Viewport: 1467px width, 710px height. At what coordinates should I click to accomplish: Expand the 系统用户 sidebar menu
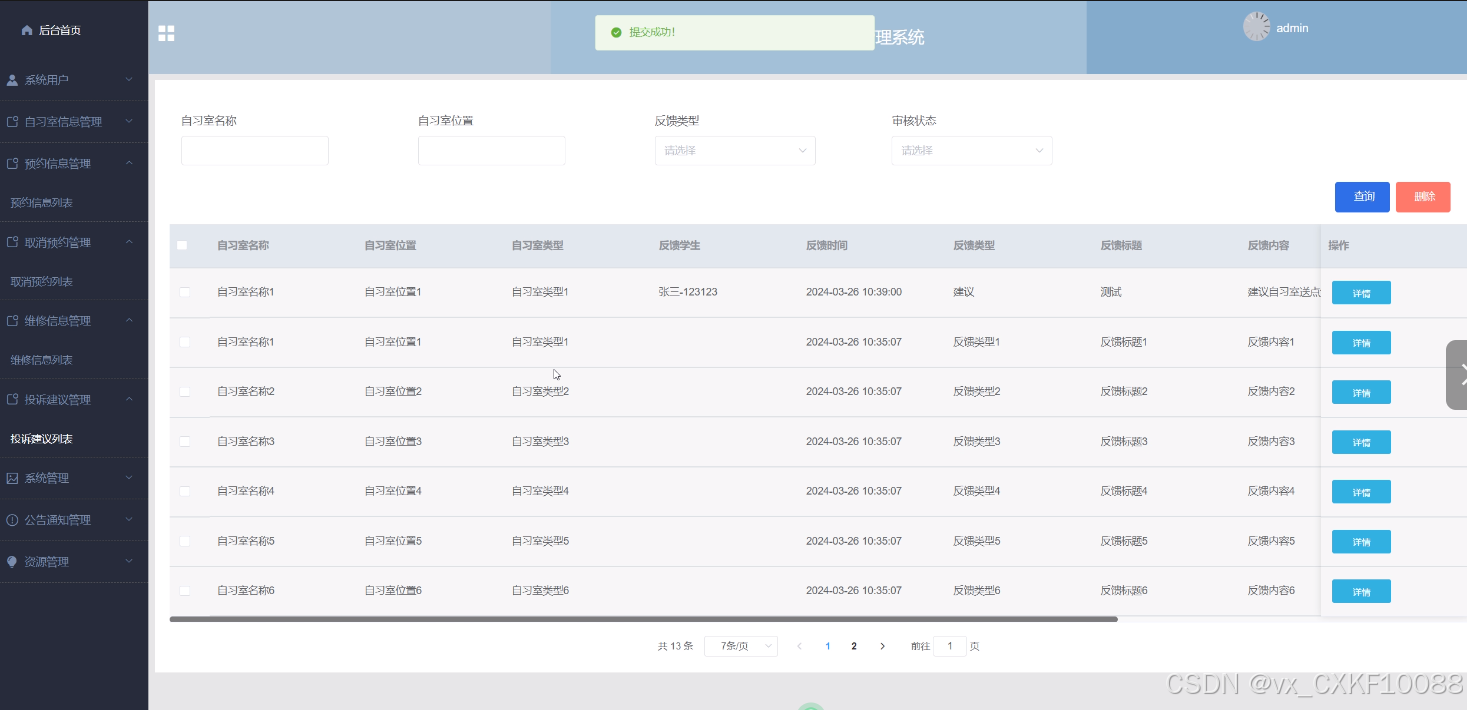74,80
